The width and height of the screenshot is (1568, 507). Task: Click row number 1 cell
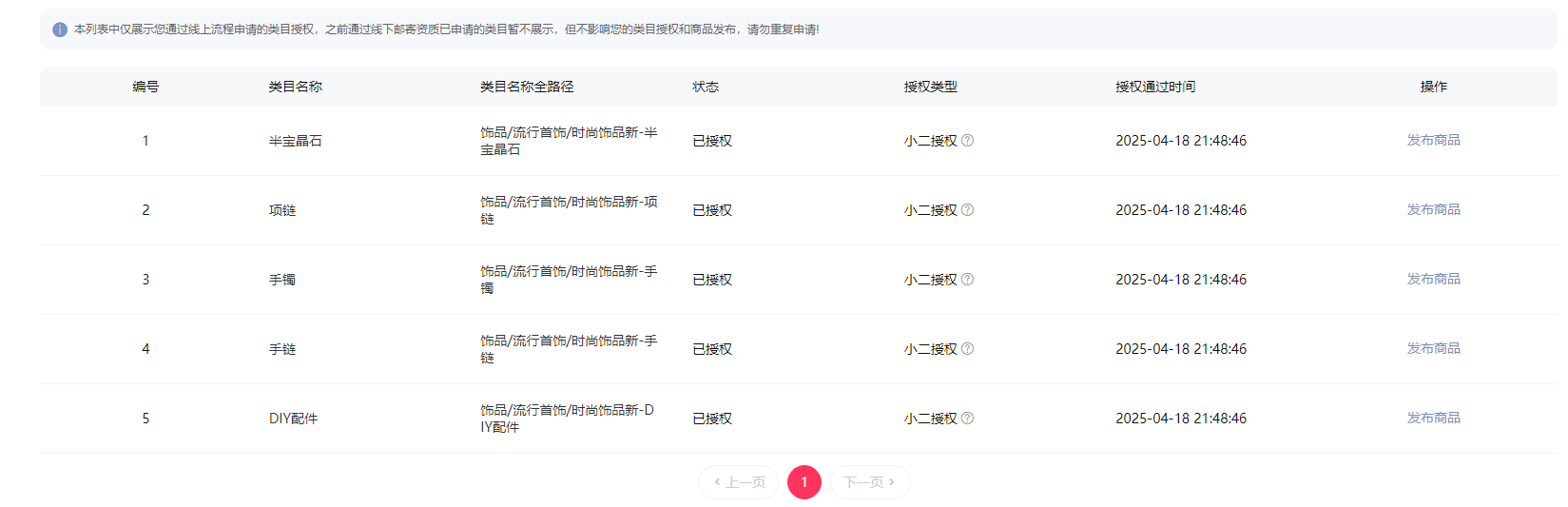click(145, 141)
